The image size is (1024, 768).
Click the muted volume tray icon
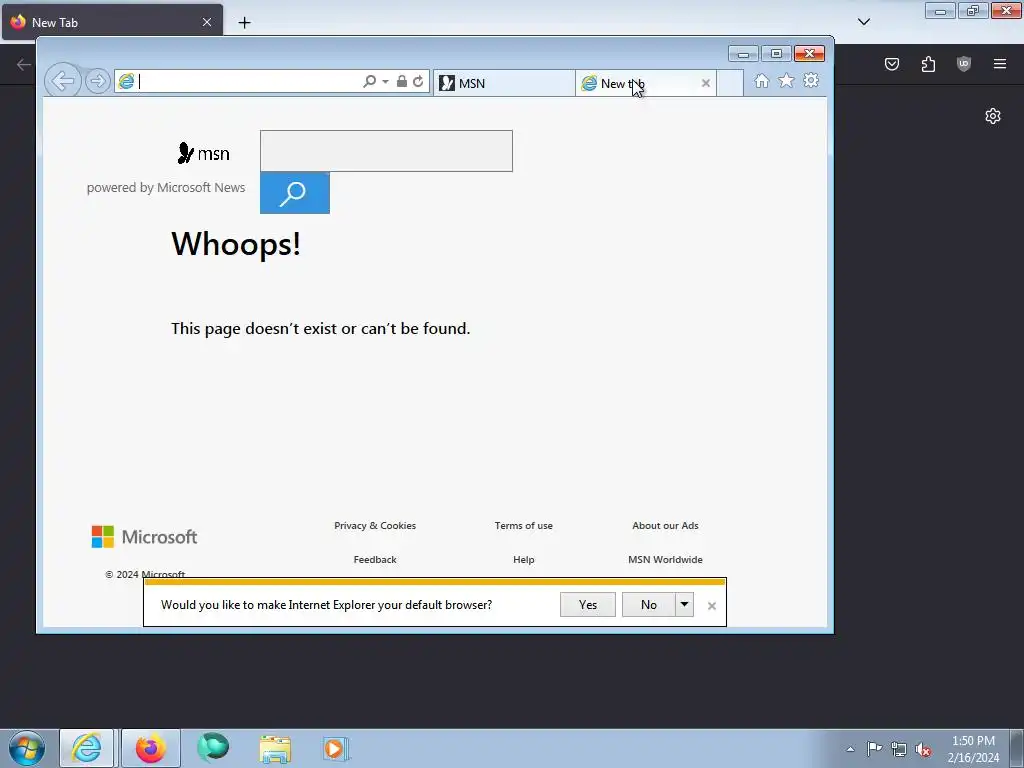pos(923,749)
